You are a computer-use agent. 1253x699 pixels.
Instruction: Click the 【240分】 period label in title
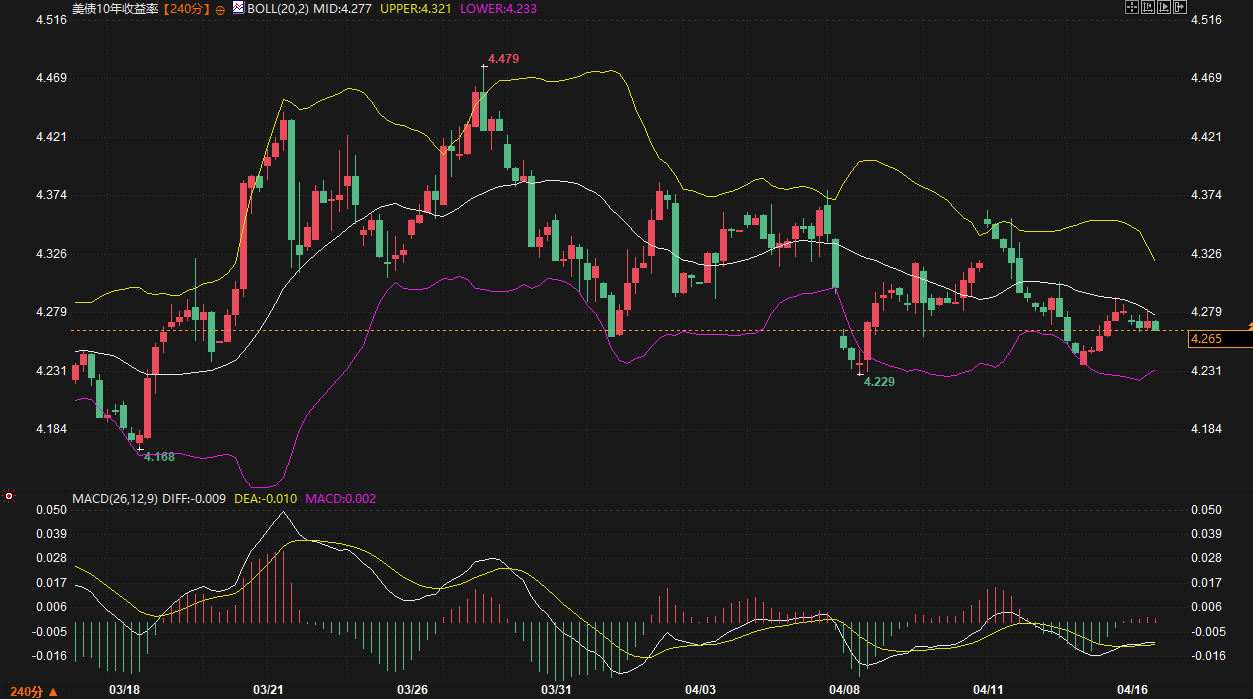click(x=185, y=8)
